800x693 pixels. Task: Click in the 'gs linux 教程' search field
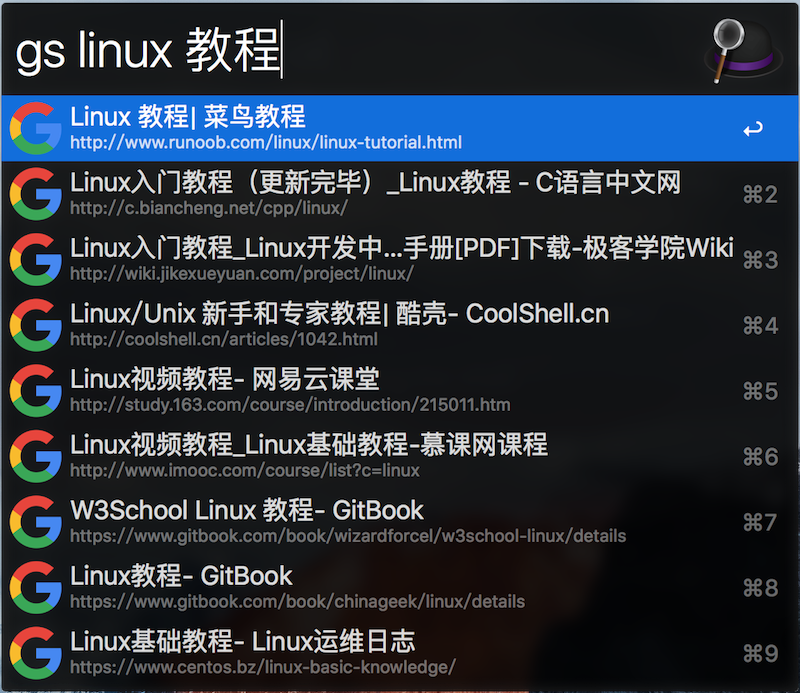350,50
